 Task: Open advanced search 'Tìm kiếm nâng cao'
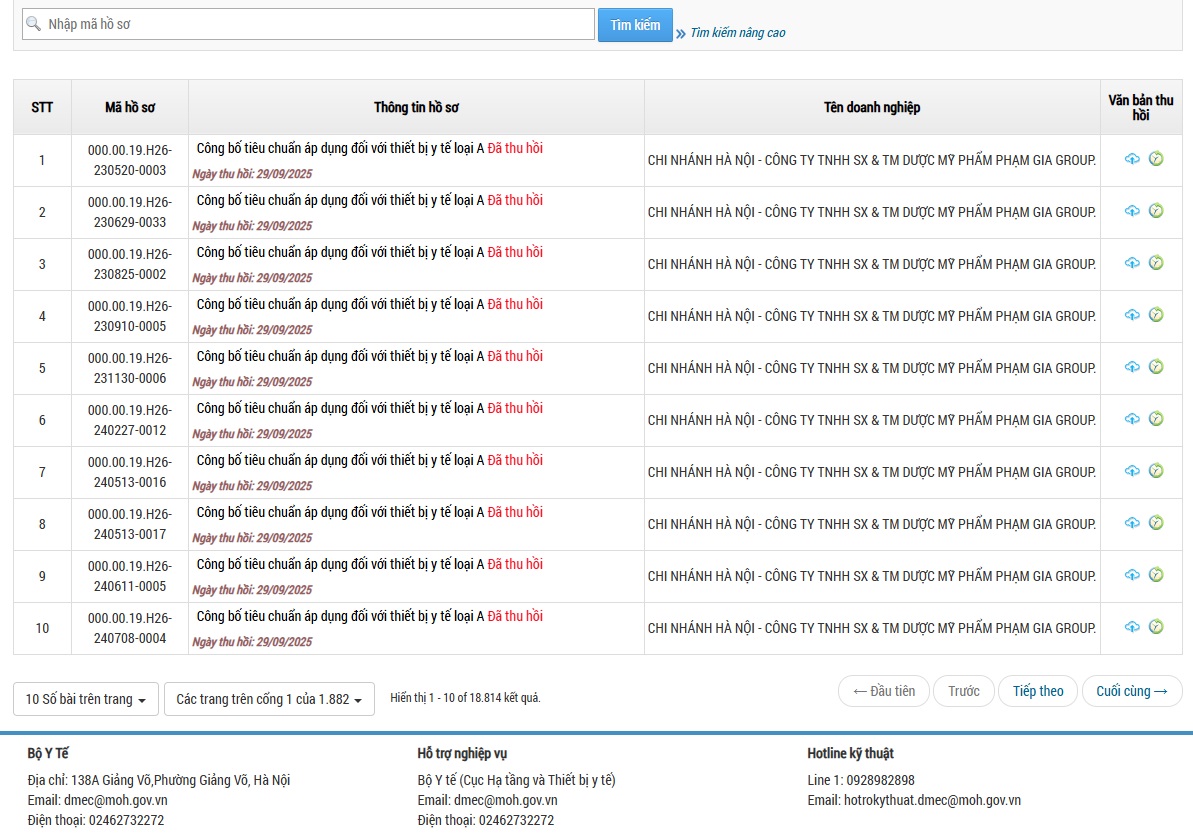[737, 33]
